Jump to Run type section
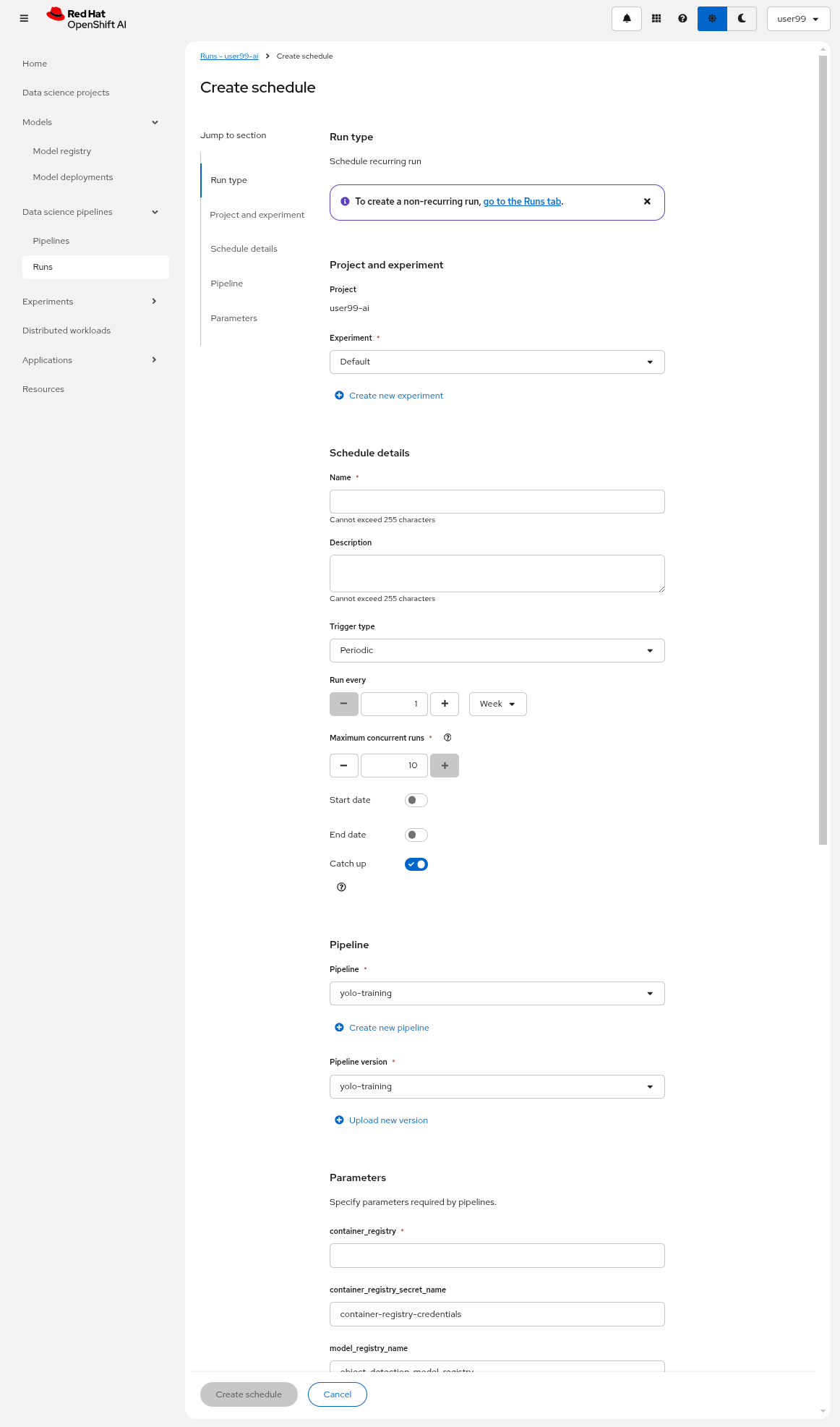The image size is (840, 1427). [x=228, y=180]
